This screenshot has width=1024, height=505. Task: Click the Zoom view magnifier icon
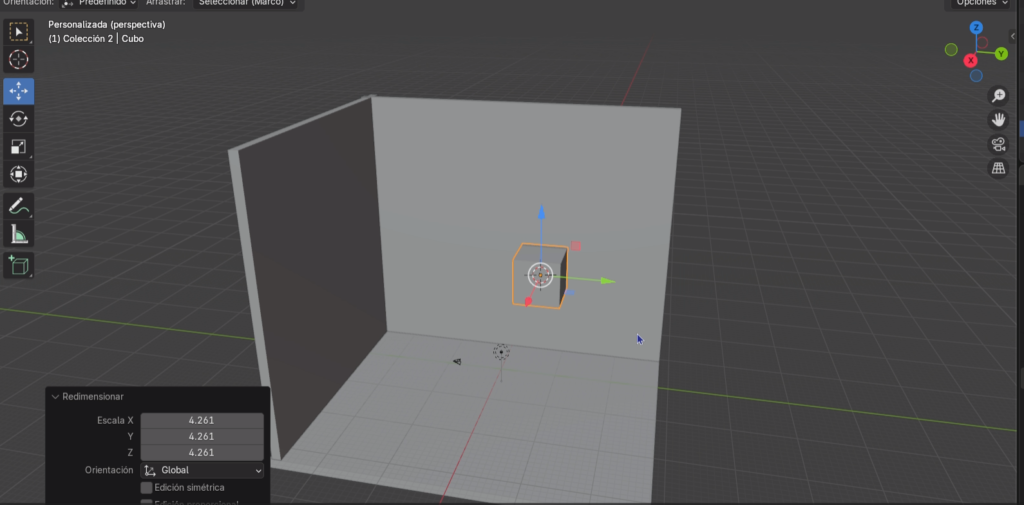[x=998, y=96]
